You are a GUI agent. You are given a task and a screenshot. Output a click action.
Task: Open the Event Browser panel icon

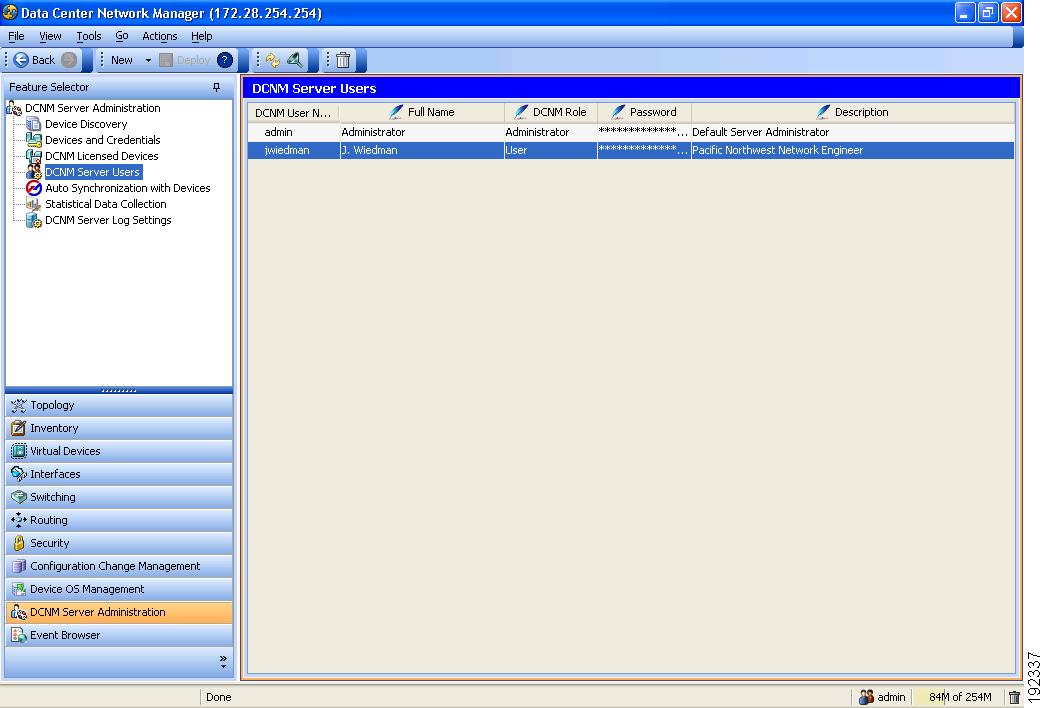pos(17,635)
